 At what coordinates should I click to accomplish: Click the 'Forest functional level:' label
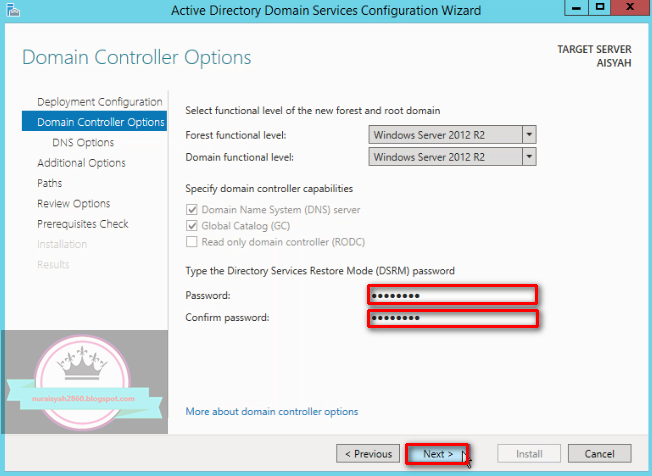pos(236,136)
